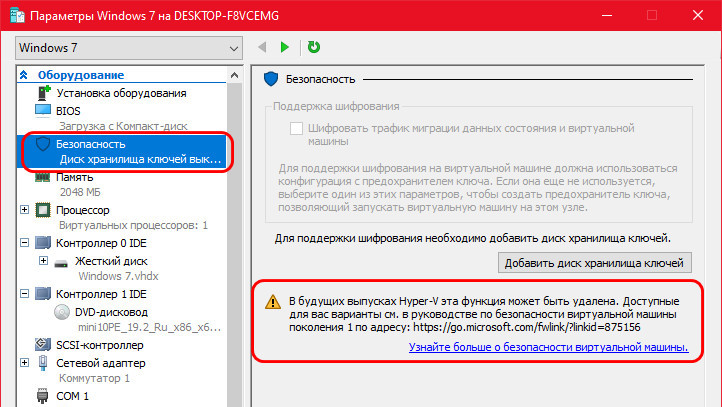Select the Процессор tree item
Viewport: 722px width, 407px height.
coord(83,210)
